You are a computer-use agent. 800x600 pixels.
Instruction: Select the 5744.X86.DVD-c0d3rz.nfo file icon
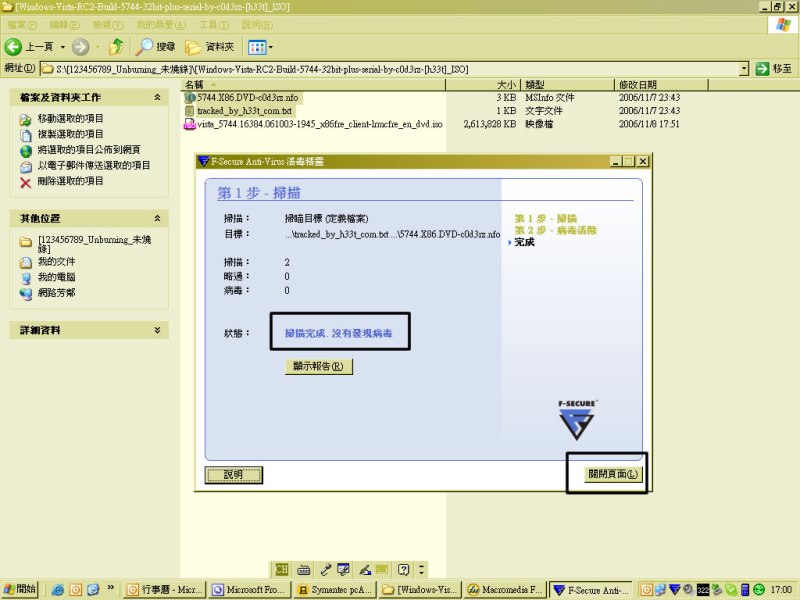tap(190, 97)
